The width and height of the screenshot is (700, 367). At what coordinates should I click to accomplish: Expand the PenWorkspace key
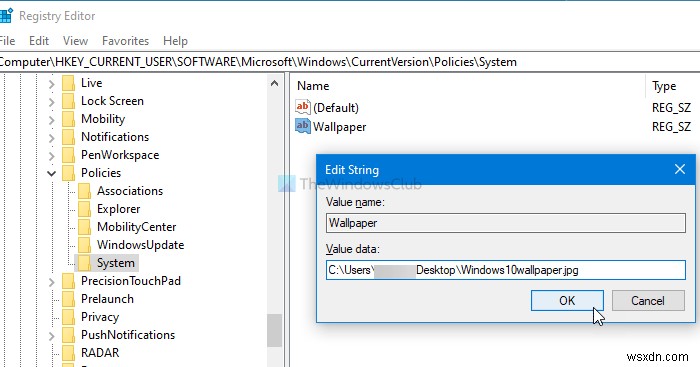[x=51, y=155]
